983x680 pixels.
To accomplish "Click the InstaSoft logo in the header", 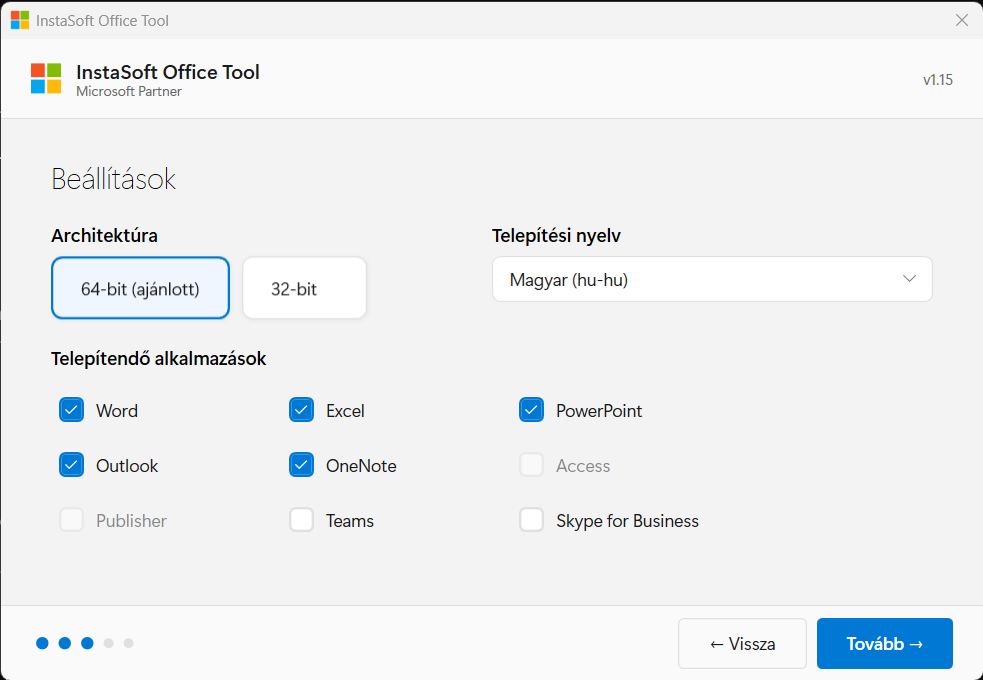I will [x=46, y=78].
